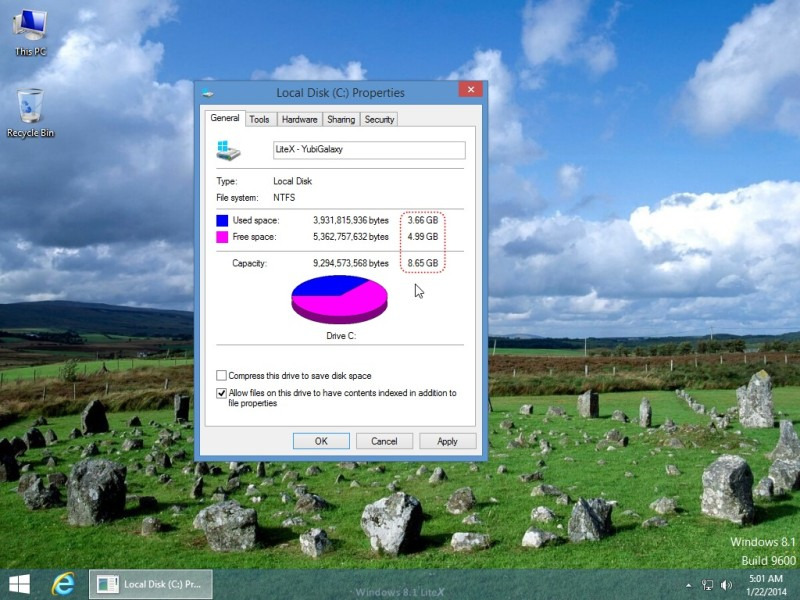The width and height of the screenshot is (800, 600).
Task: Click the 8.65 GB capacity value
Action: point(422,263)
